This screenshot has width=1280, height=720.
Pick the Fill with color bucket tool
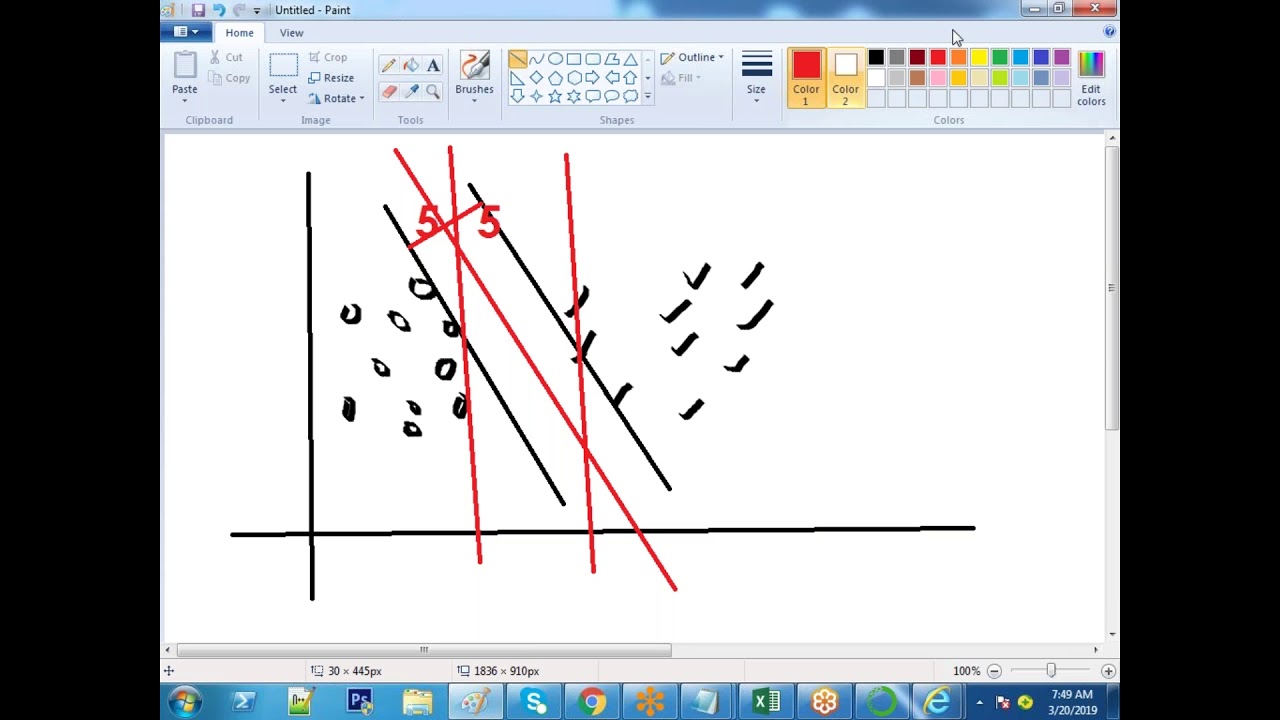[411, 66]
